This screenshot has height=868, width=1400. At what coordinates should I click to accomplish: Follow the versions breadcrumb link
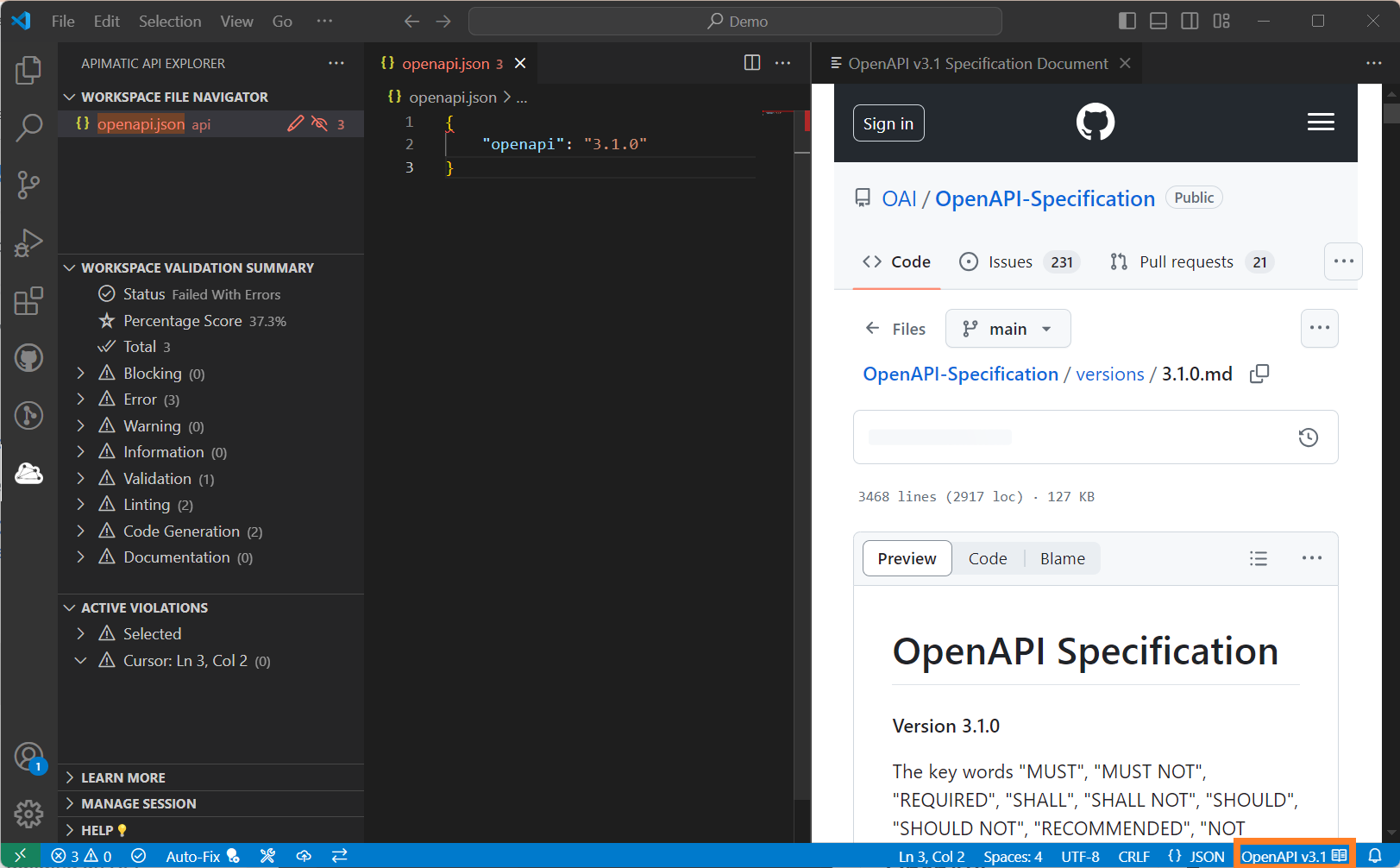coord(1110,374)
